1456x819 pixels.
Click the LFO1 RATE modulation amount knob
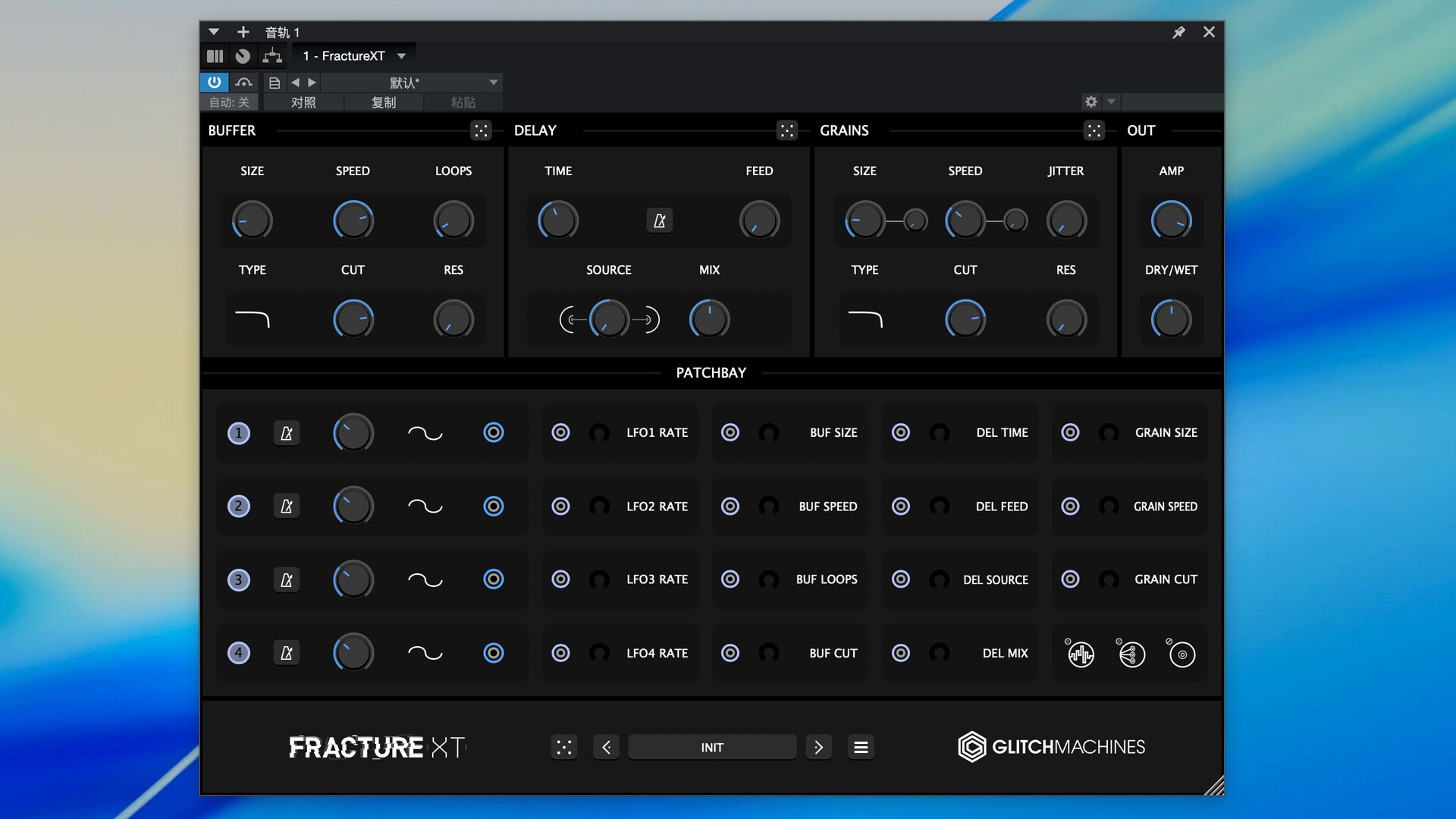[599, 433]
